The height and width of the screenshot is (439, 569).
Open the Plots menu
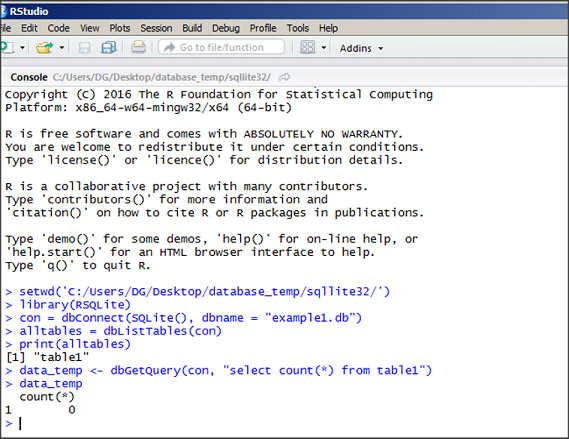[120, 28]
